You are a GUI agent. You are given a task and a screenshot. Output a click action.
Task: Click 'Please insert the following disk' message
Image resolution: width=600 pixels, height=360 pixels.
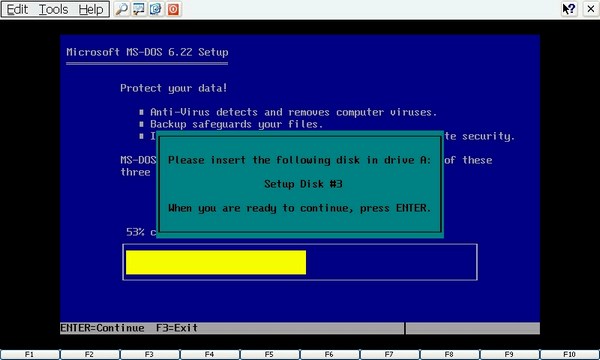point(299,160)
